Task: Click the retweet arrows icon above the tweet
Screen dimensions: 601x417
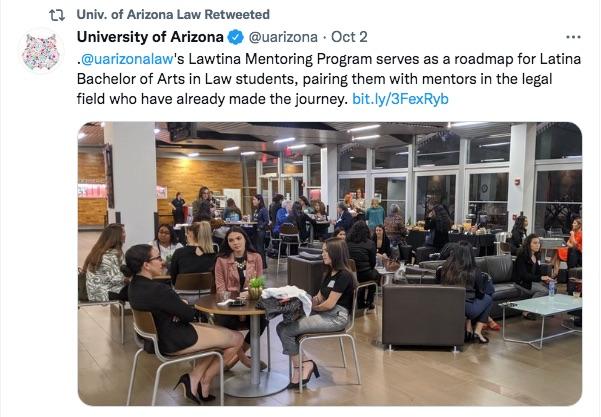Action: coord(57,15)
